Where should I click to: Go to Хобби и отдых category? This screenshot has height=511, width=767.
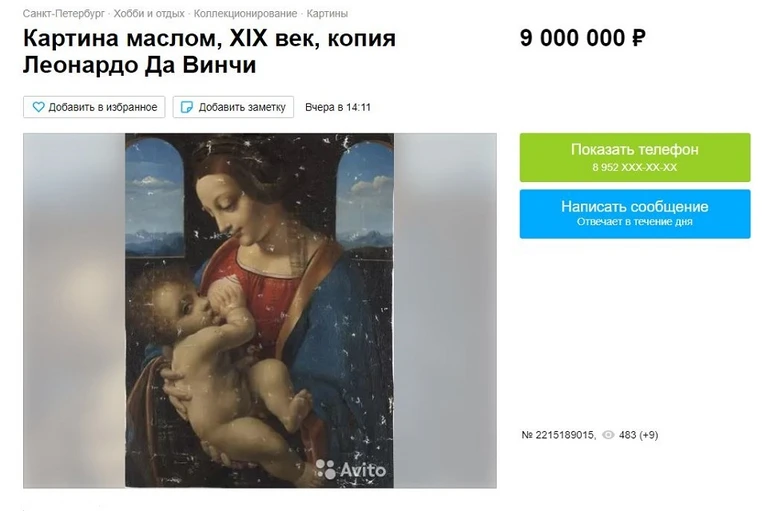coord(149,14)
